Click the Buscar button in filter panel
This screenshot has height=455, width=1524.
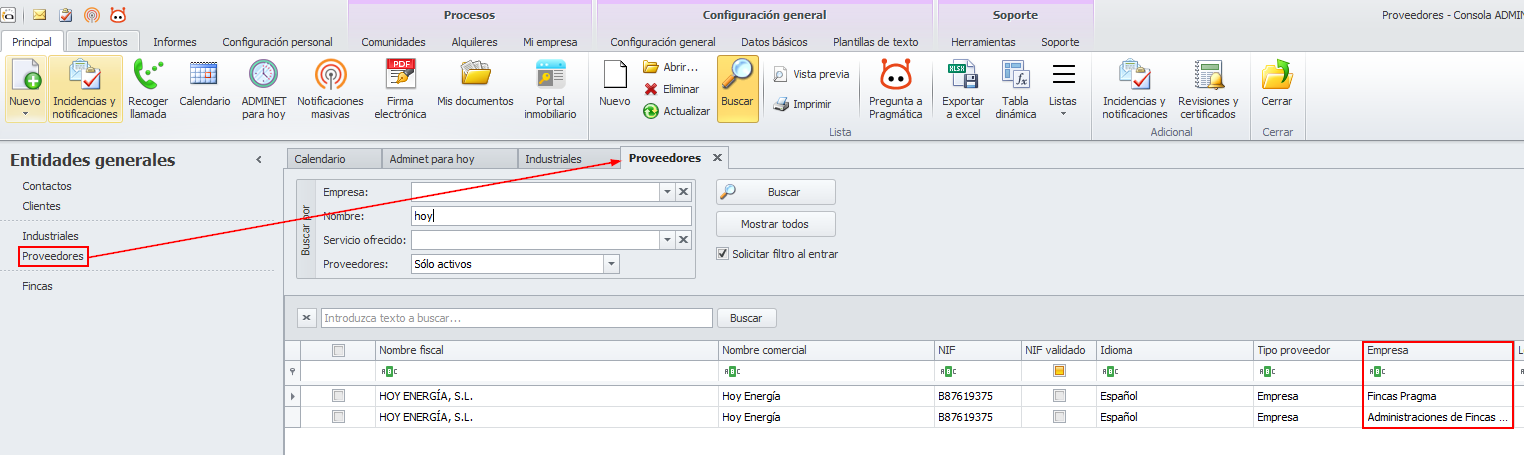tap(776, 192)
